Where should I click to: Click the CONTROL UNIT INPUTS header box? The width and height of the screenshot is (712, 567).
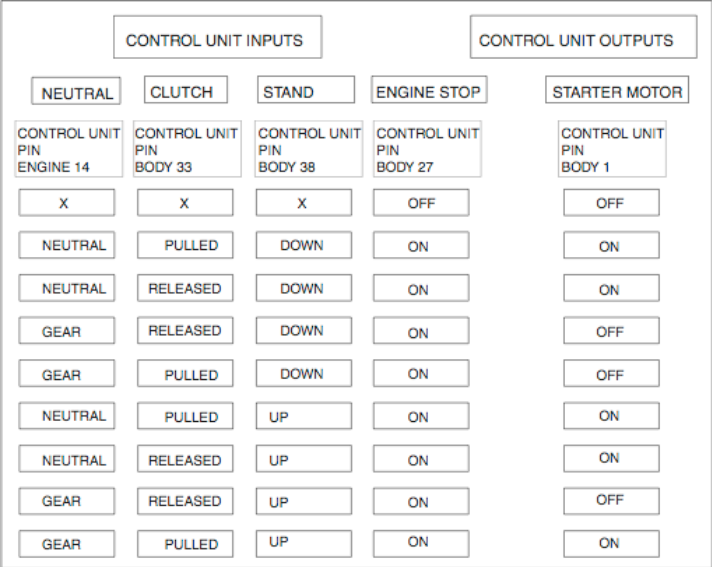pos(216,41)
